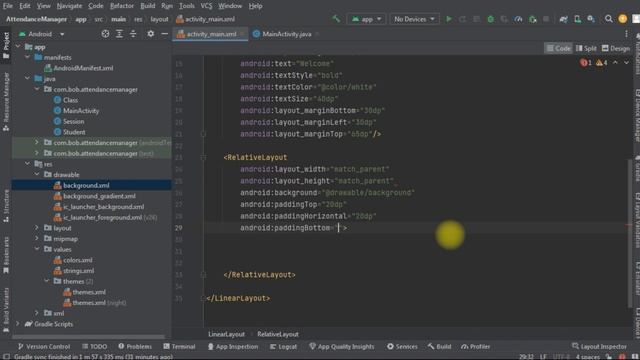This screenshot has height=360, width=640.
Task: Open the app run configuration dropdown
Action: [x=367, y=19]
